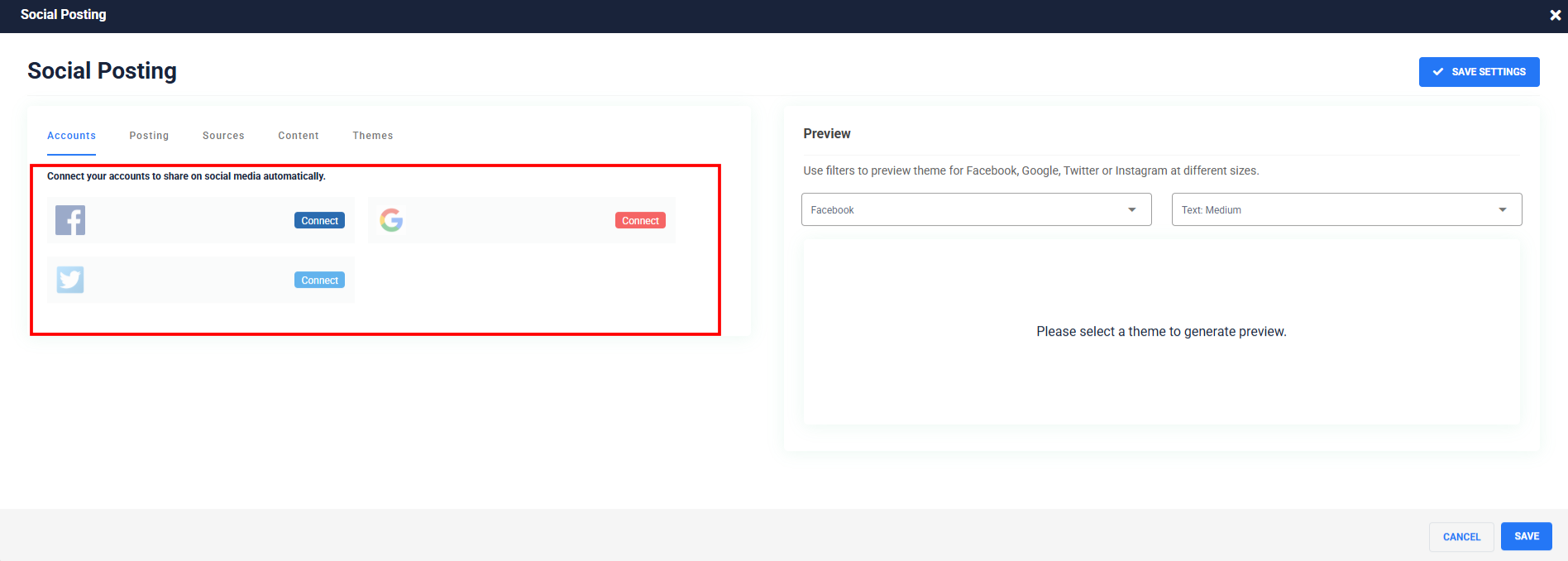Viewport: 1568px width, 561px height.
Task: Click the Cancel button
Action: 1461,537
